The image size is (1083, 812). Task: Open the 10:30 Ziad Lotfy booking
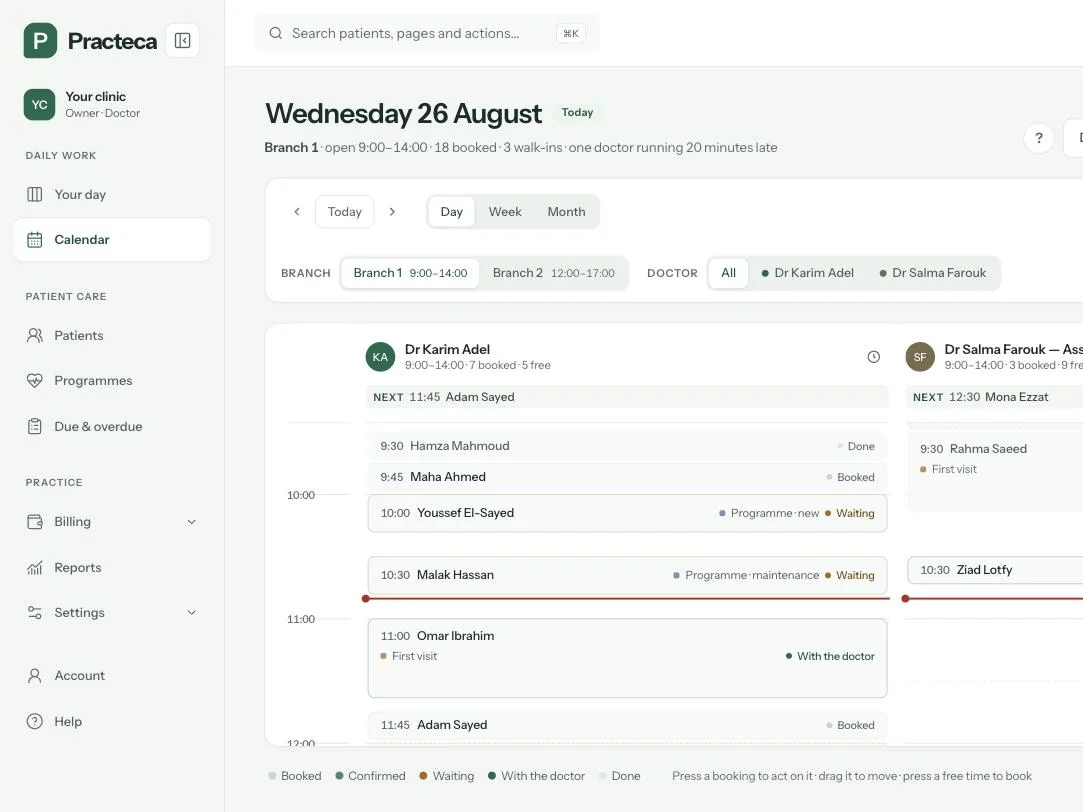tap(995, 570)
